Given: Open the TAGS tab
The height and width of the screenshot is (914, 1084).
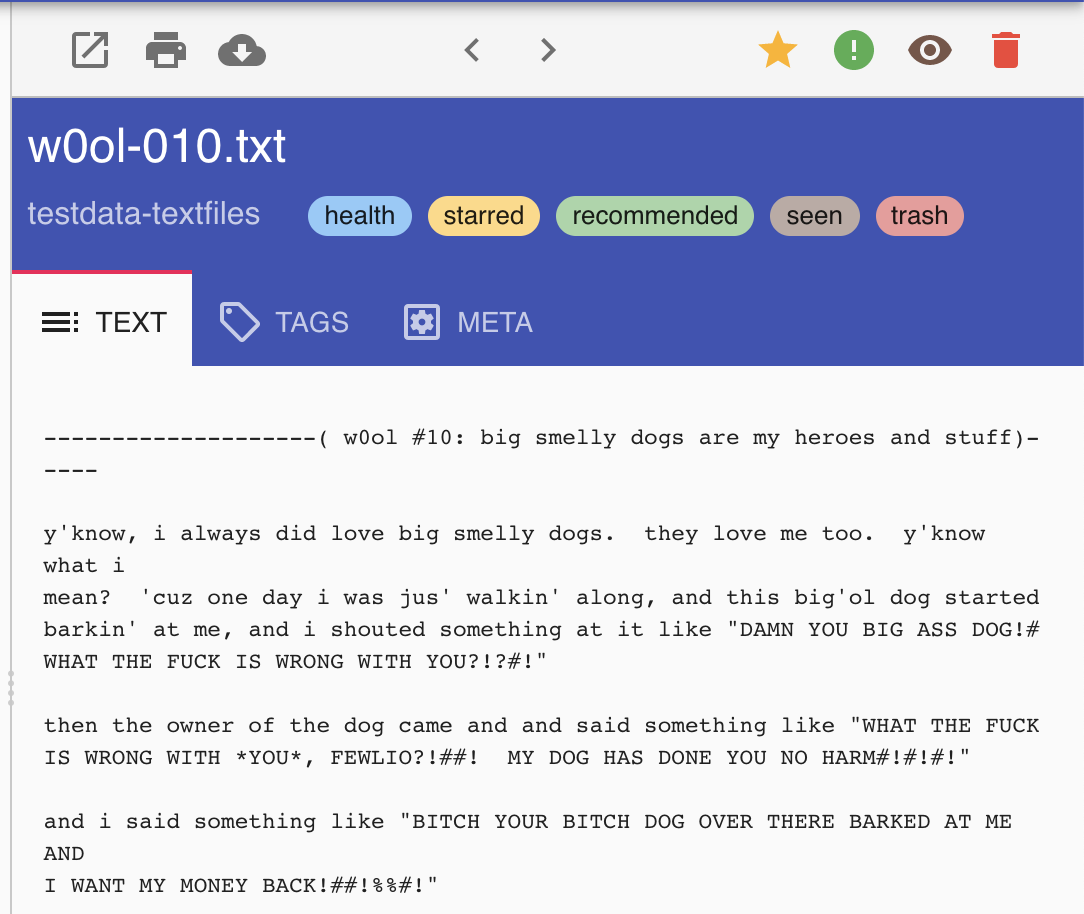Looking at the screenshot, I should pos(284,322).
